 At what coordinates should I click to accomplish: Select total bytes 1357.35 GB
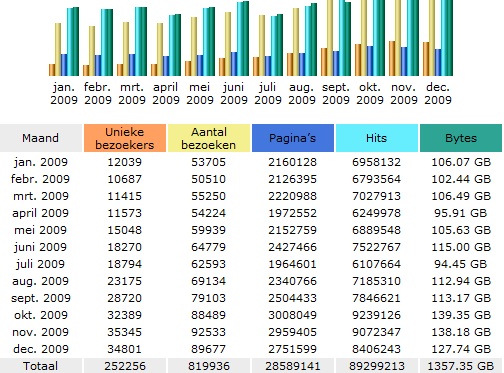[461, 366]
